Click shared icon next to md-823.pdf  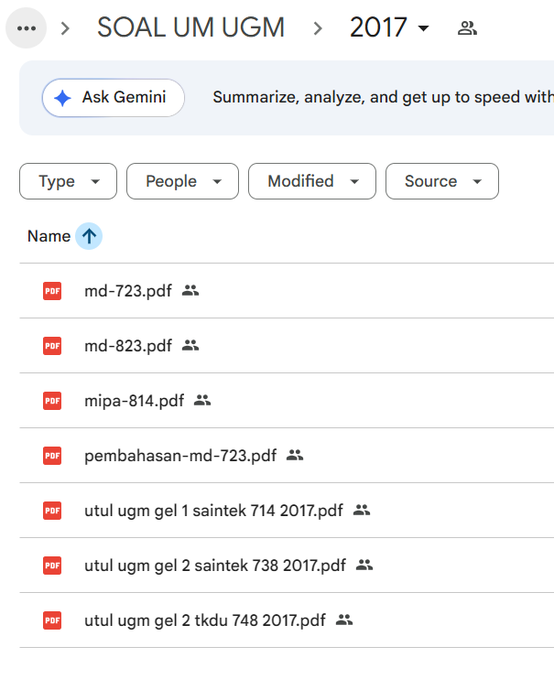[x=190, y=345]
